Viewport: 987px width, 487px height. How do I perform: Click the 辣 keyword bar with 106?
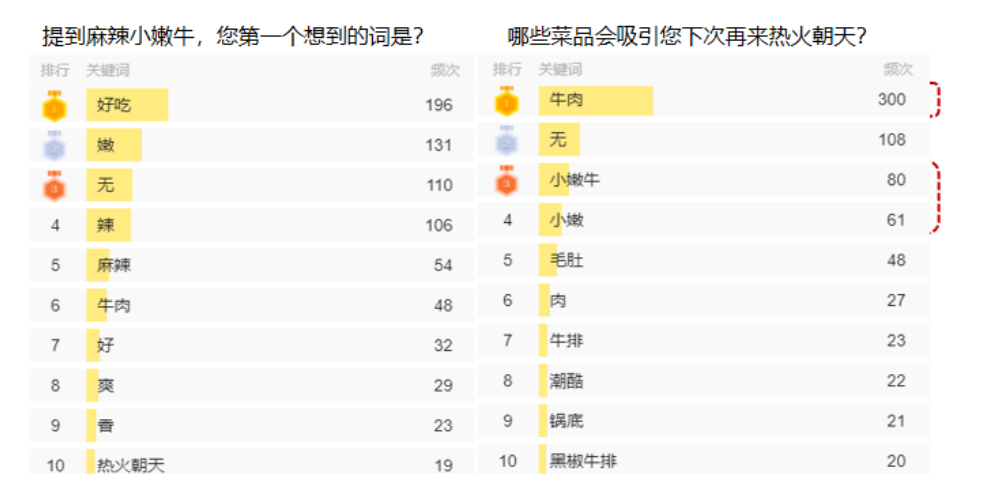[109, 225]
